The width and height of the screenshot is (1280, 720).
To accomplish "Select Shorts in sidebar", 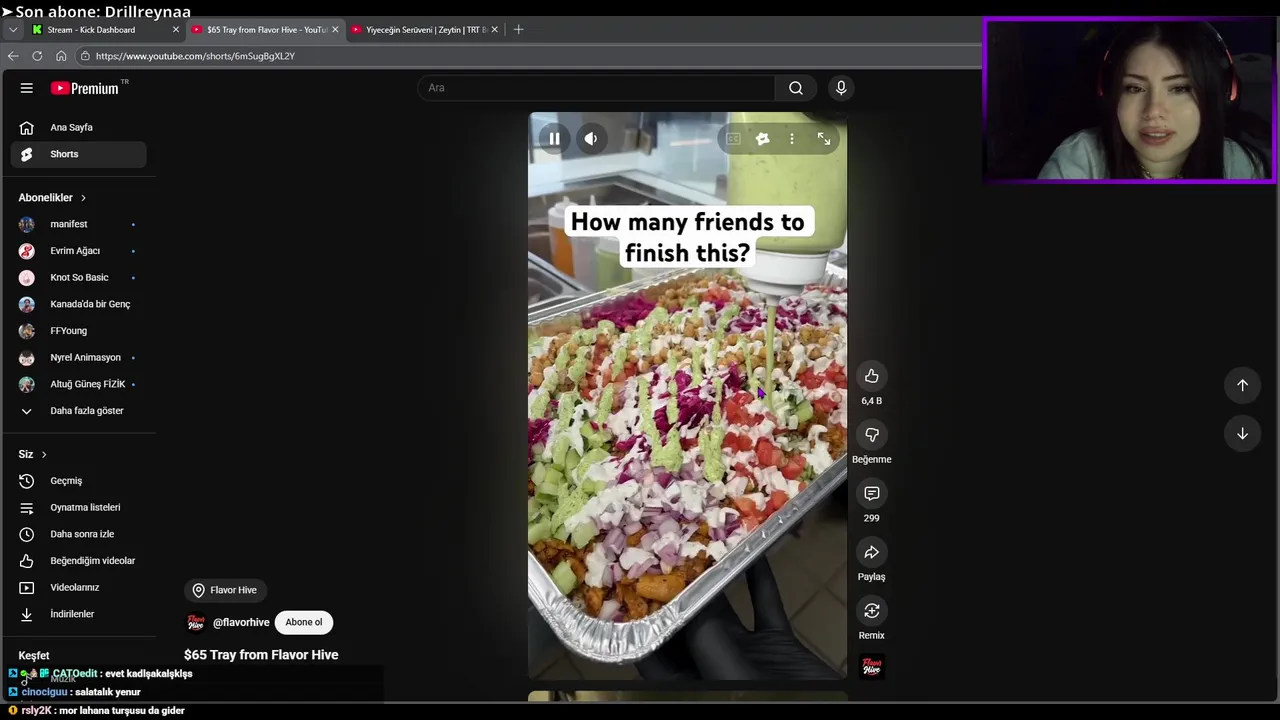I will click(x=79, y=154).
